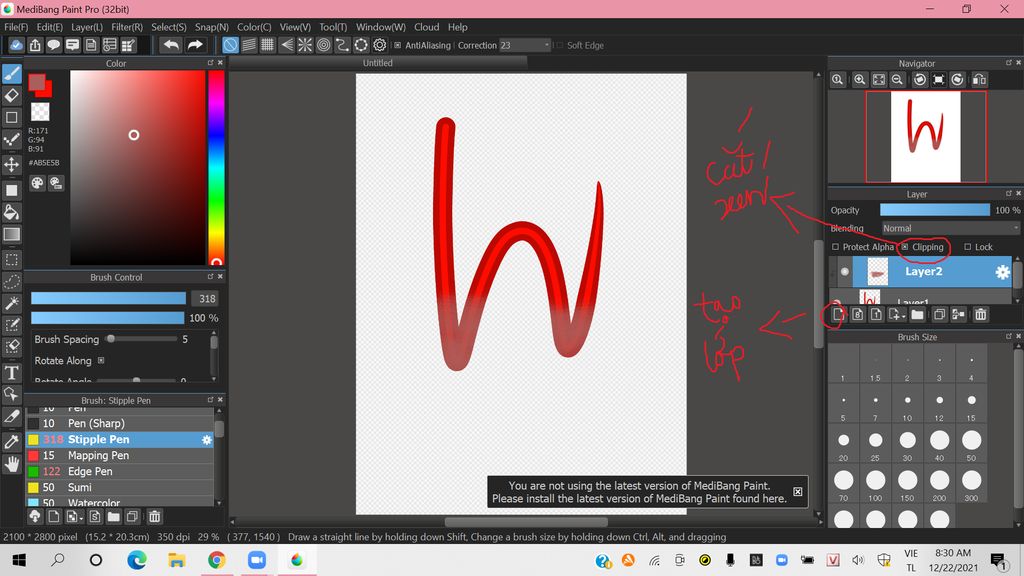Select the Lasso tool
The image size is (1024, 576).
(x=12, y=281)
